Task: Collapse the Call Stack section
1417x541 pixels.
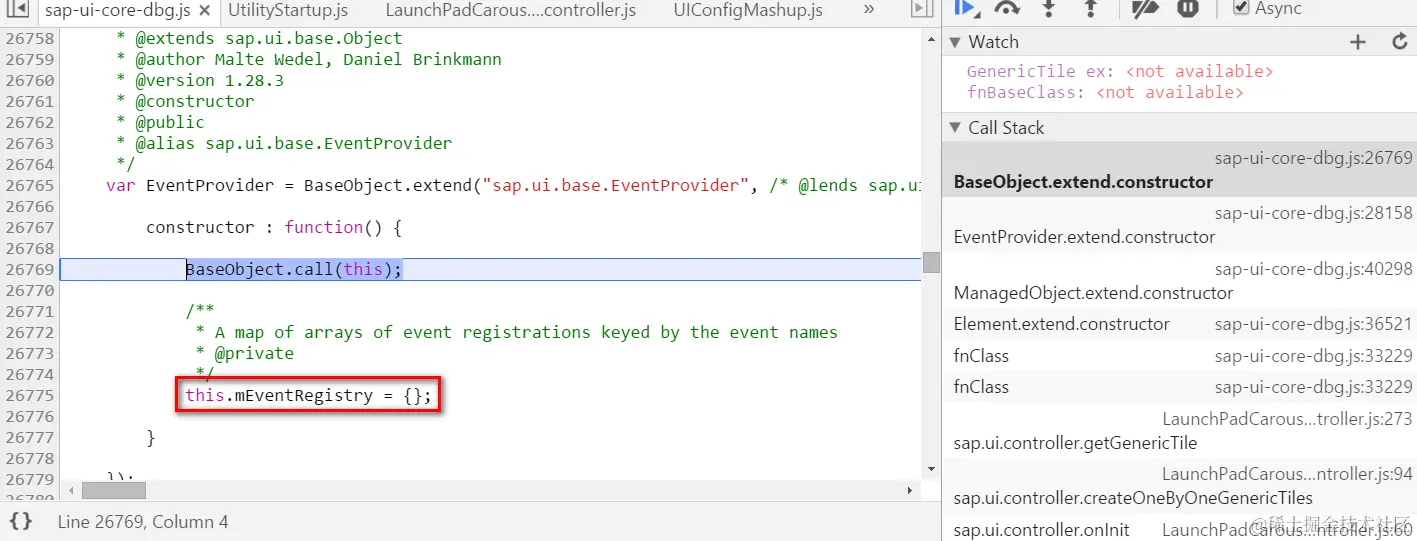Action: click(954, 128)
